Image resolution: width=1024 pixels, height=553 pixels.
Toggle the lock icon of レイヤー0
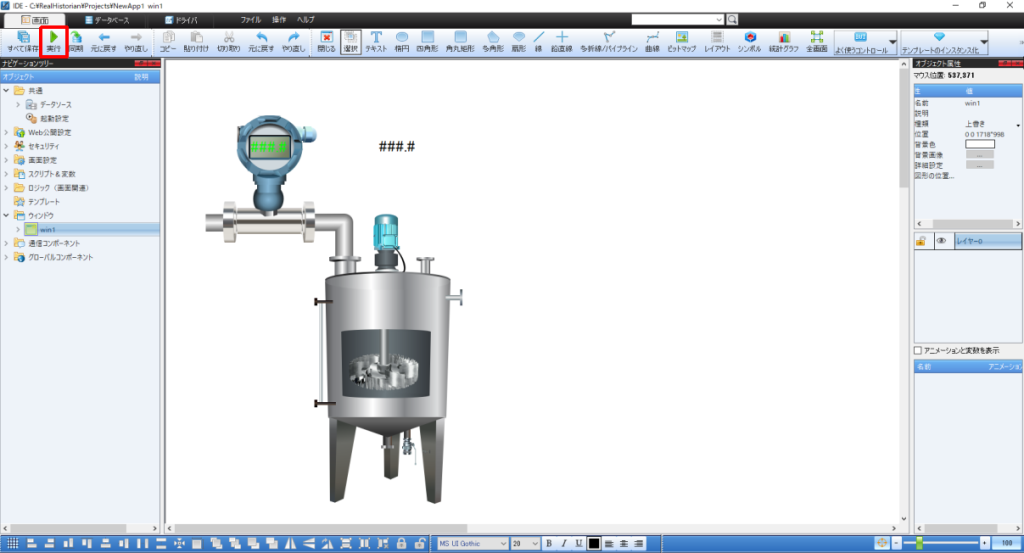[920, 241]
